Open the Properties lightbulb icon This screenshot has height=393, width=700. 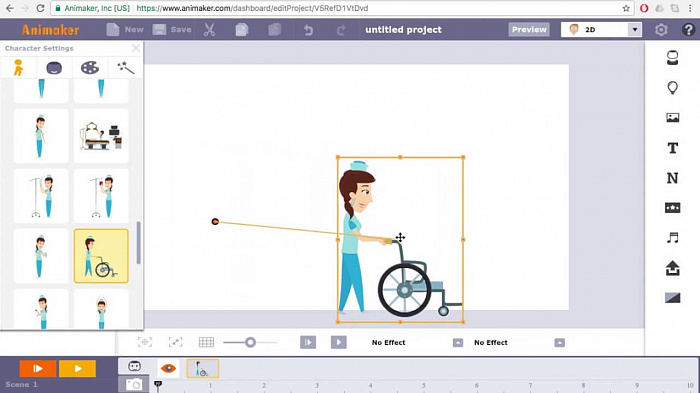(x=672, y=88)
